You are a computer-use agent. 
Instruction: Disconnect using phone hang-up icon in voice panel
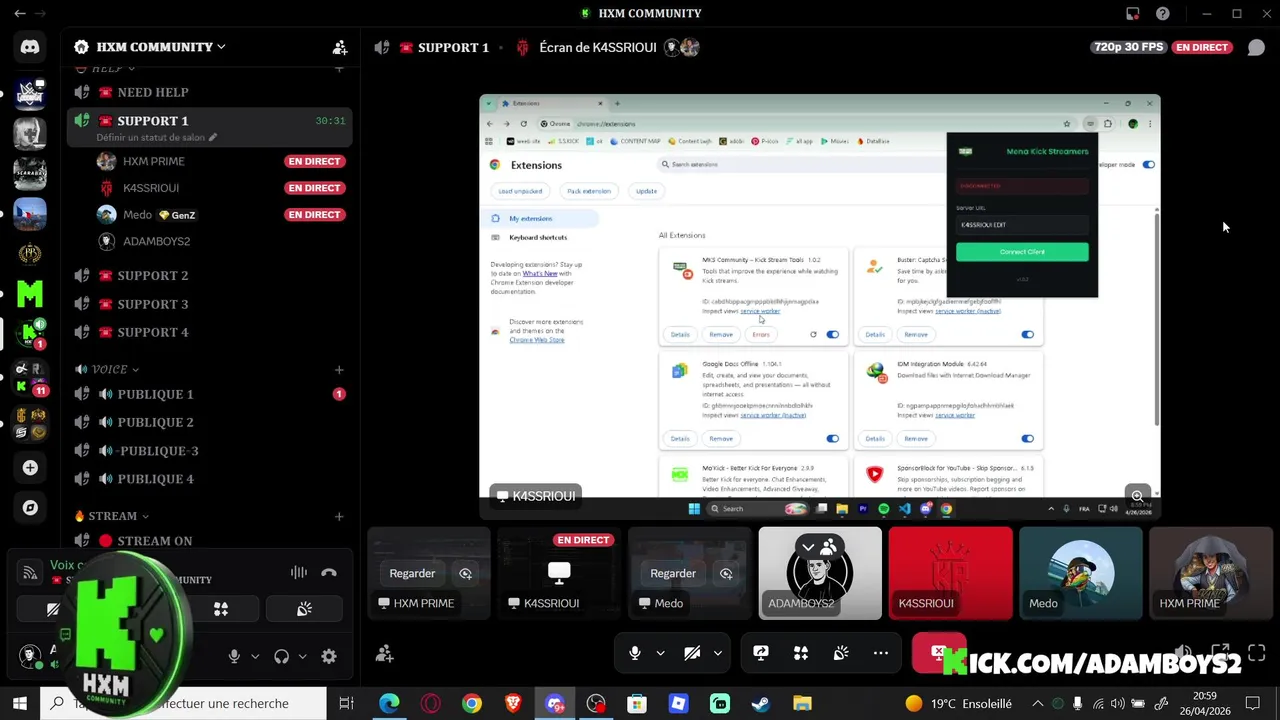click(x=329, y=573)
